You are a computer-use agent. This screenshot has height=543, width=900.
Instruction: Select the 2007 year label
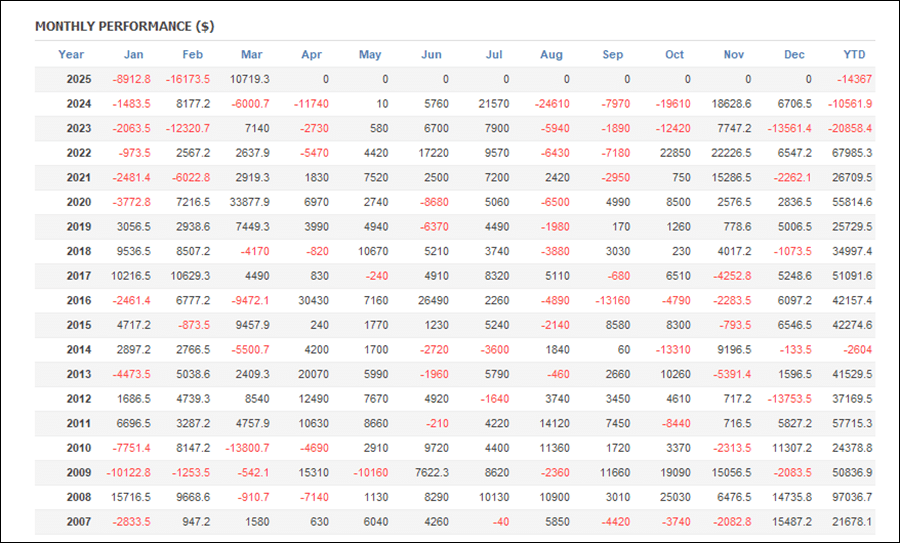point(79,522)
